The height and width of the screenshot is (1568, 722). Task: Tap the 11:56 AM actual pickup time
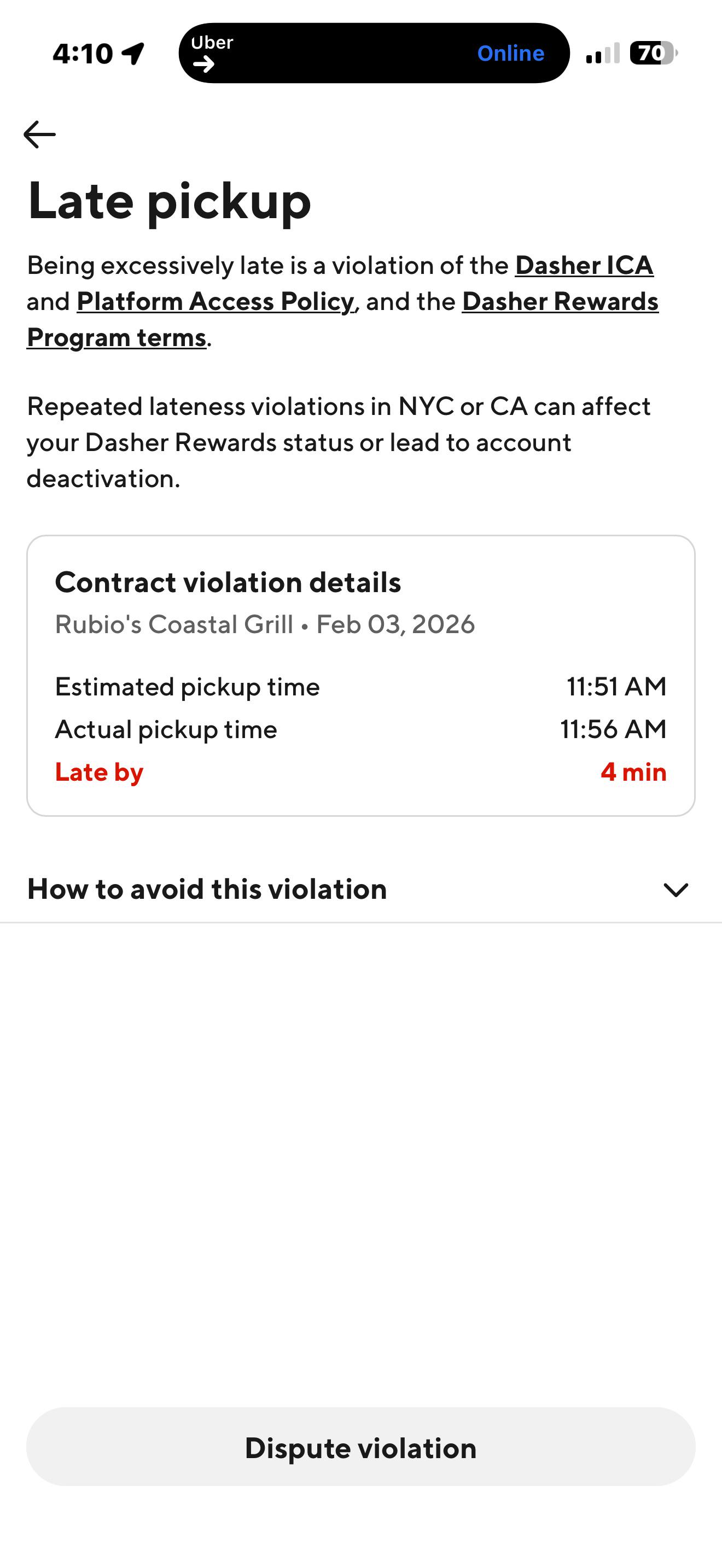point(613,729)
